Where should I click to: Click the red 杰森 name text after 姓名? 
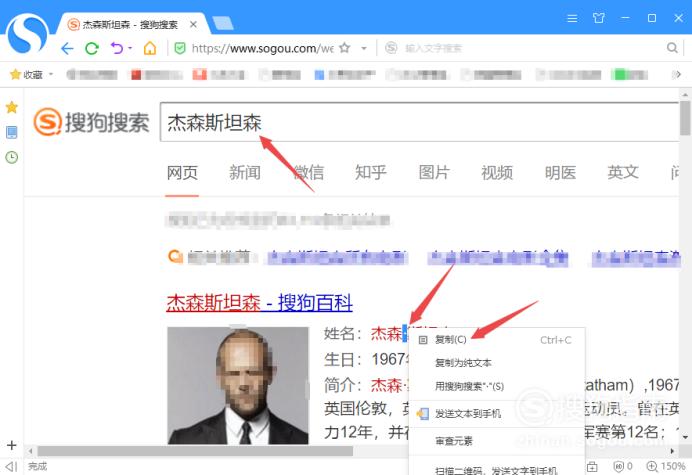pyautogui.click(x=386, y=334)
